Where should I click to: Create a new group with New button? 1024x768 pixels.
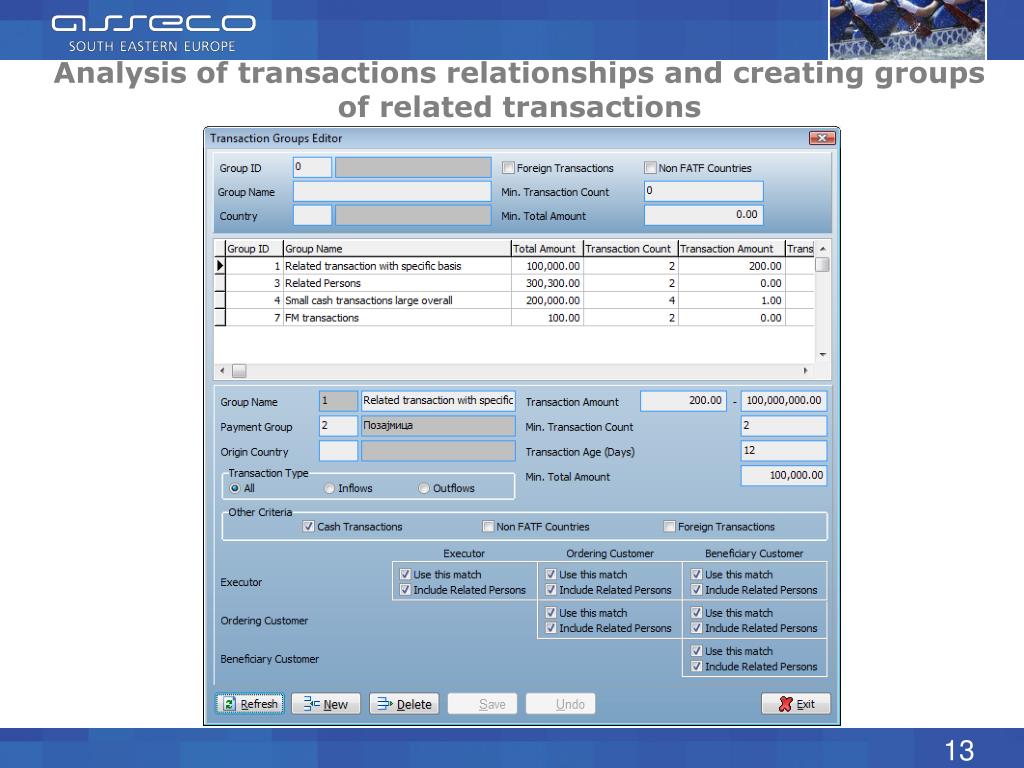[326, 704]
